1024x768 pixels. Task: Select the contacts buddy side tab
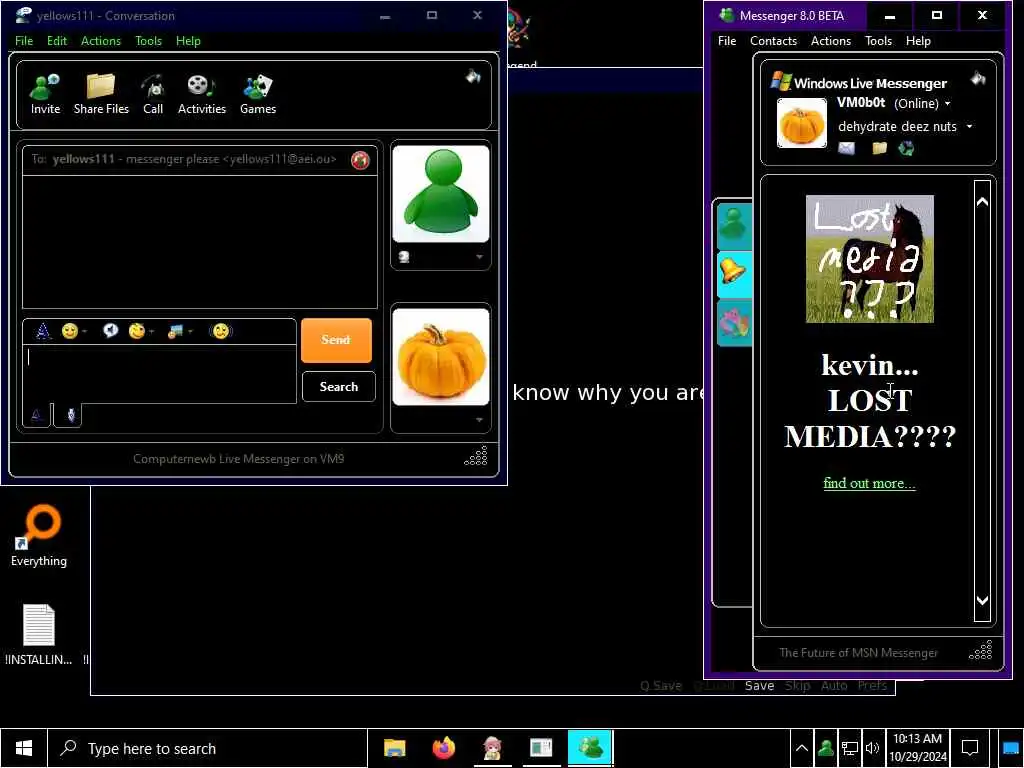coord(734,225)
